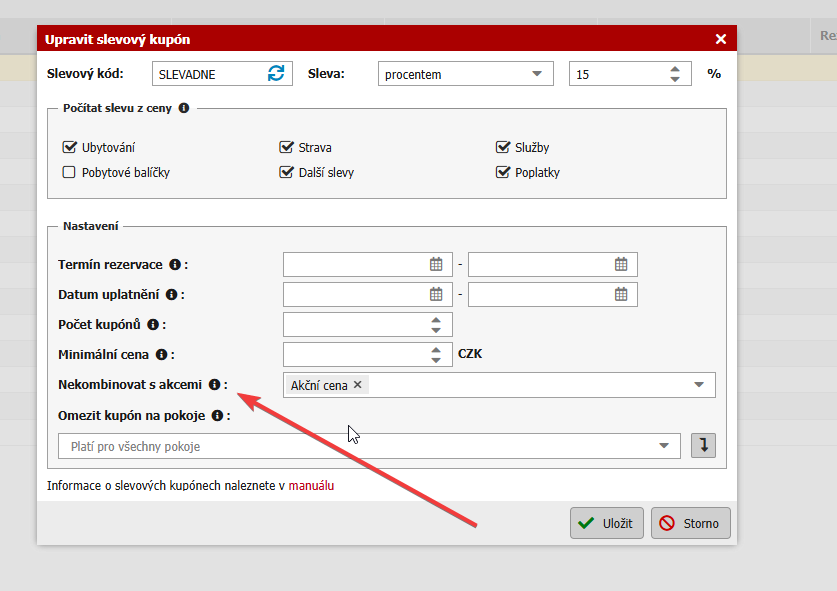Uncheck the Ubytování checkbox
This screenshot has height=591, width=837.
pyautogui.click(x=69, y=147)
